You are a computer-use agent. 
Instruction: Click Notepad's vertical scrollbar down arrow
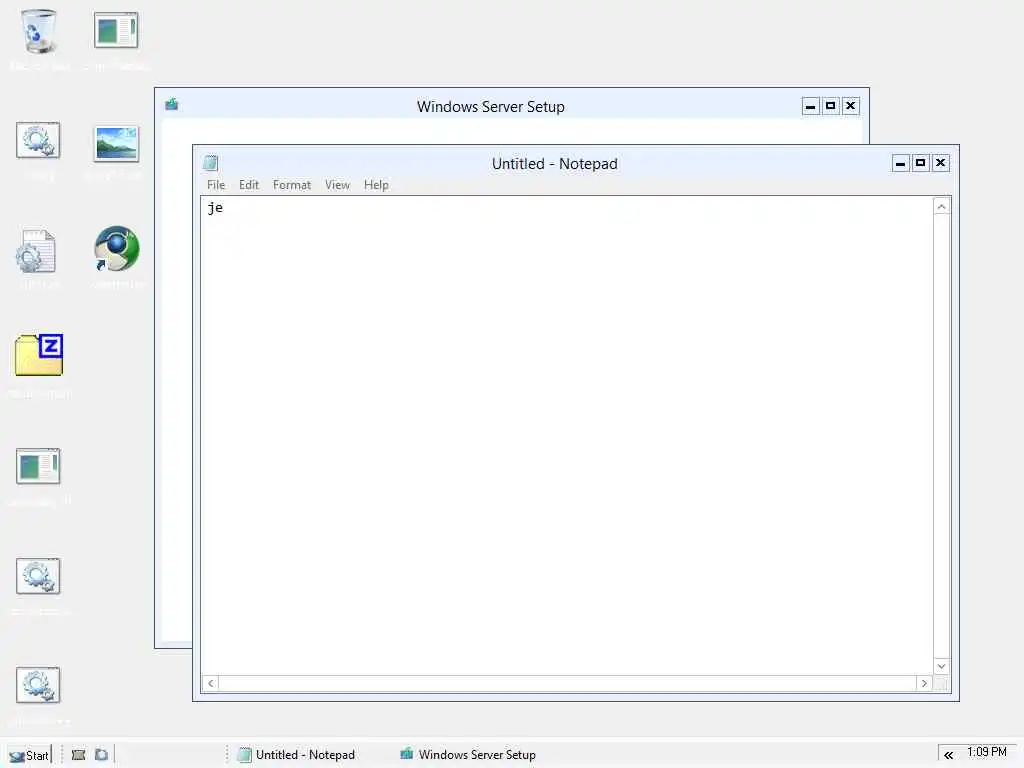point(941,666)
